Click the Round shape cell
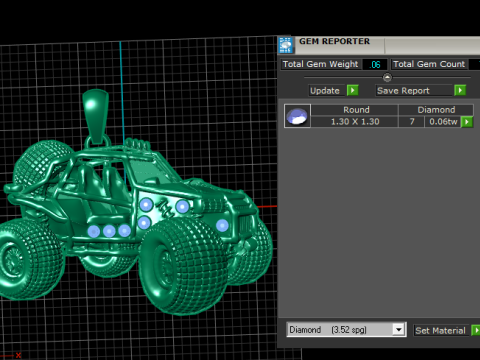The image size is (480, 360). (355, 110)
